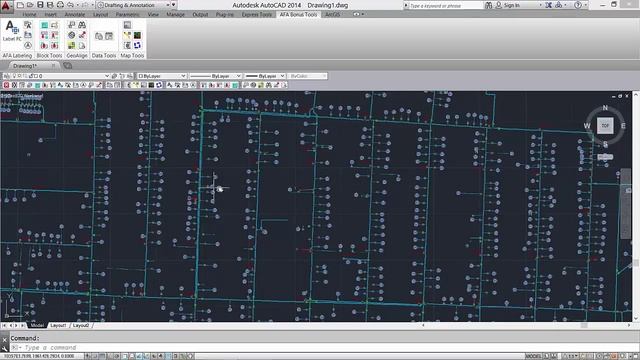Click the red first icon in lower toolbar row
The width and height of the screenshot is (640, 360).
click(x=6, y=85)
